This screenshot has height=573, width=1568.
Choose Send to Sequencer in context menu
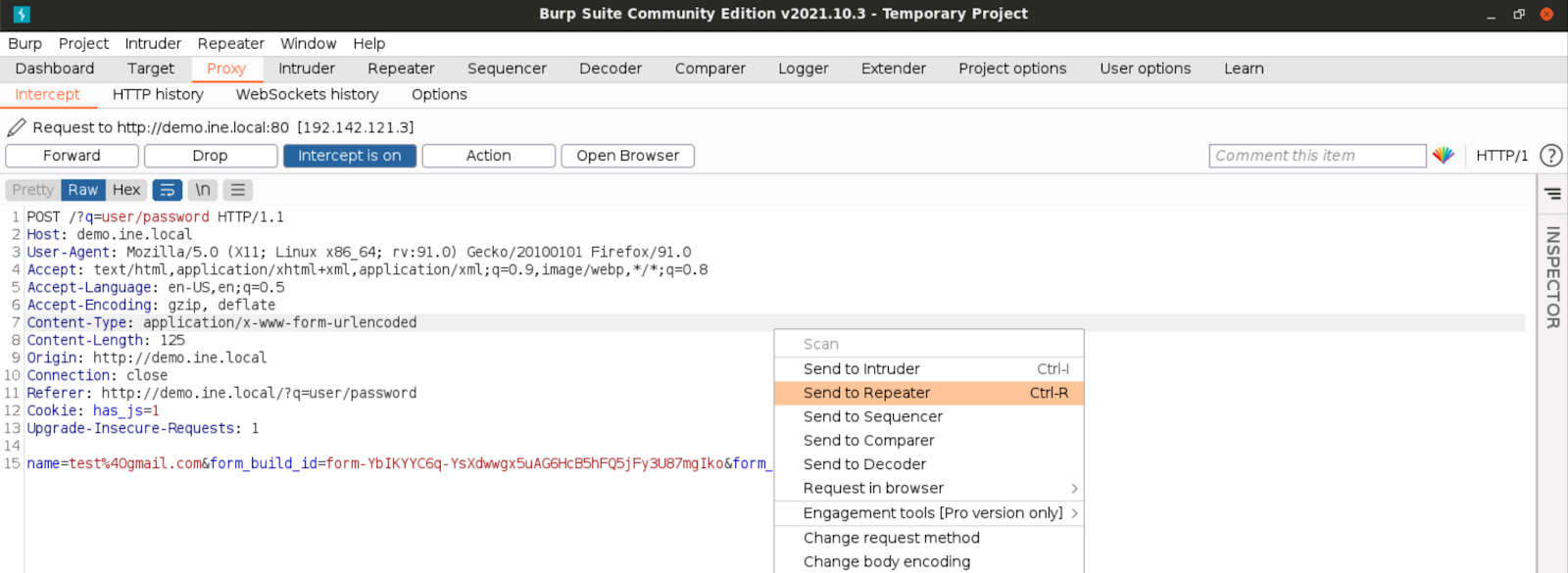[x=929, y=416]
